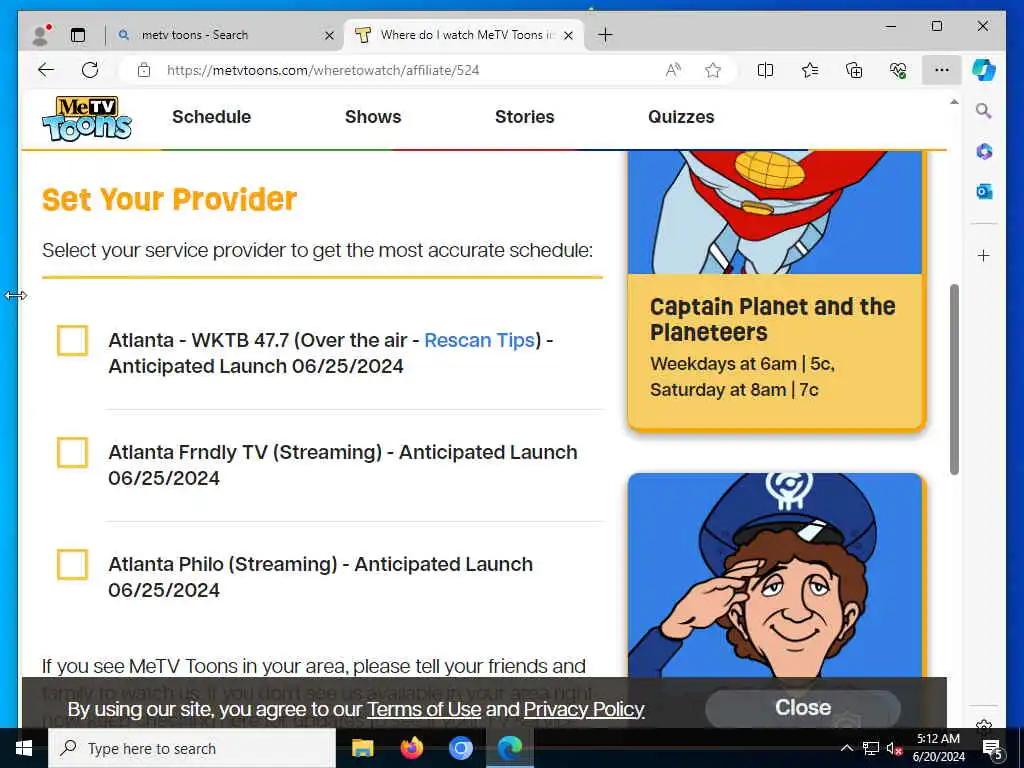
Task: Open the clock showing 5:12 AM
Action: coord(938,748)
